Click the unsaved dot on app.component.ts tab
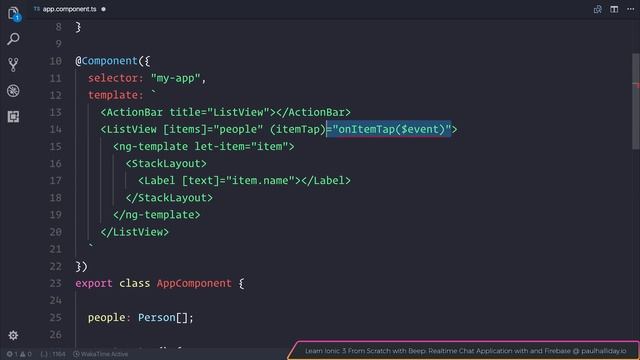The height and width of the screenshot is (360, 640). click(103, 9)
